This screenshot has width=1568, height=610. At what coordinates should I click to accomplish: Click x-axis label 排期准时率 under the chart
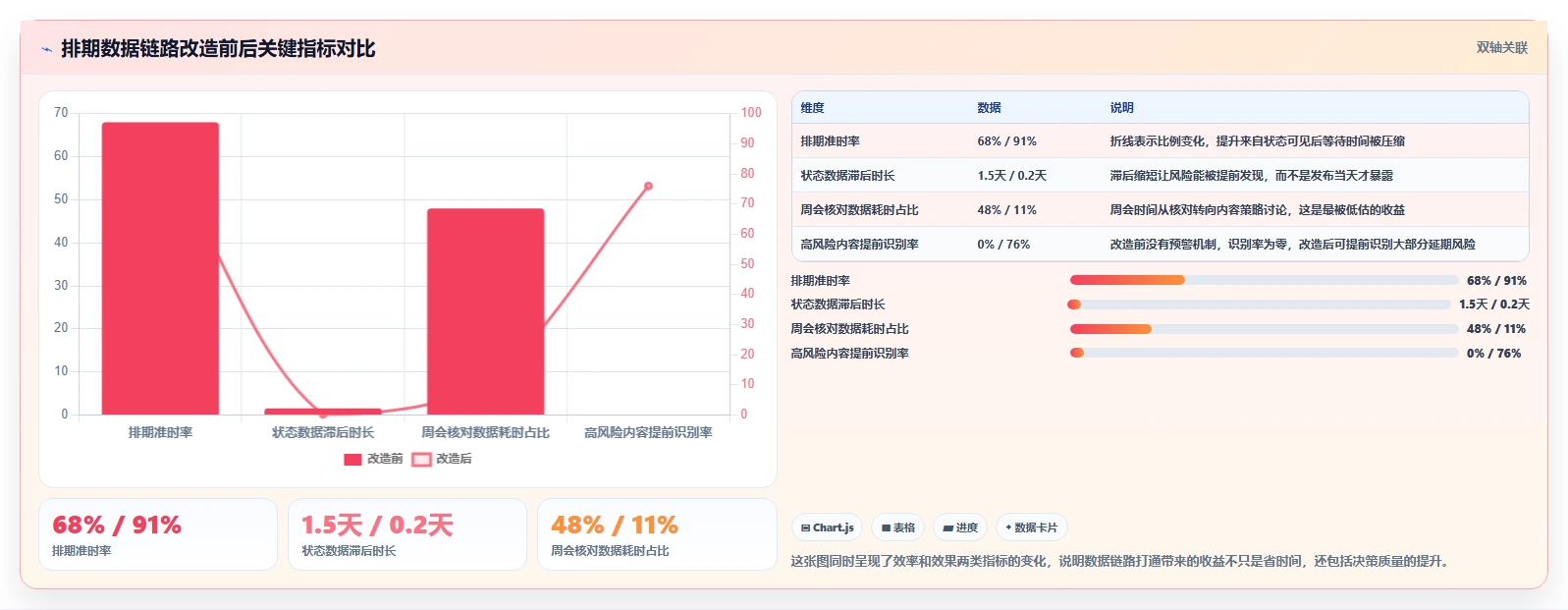point(160,432)
